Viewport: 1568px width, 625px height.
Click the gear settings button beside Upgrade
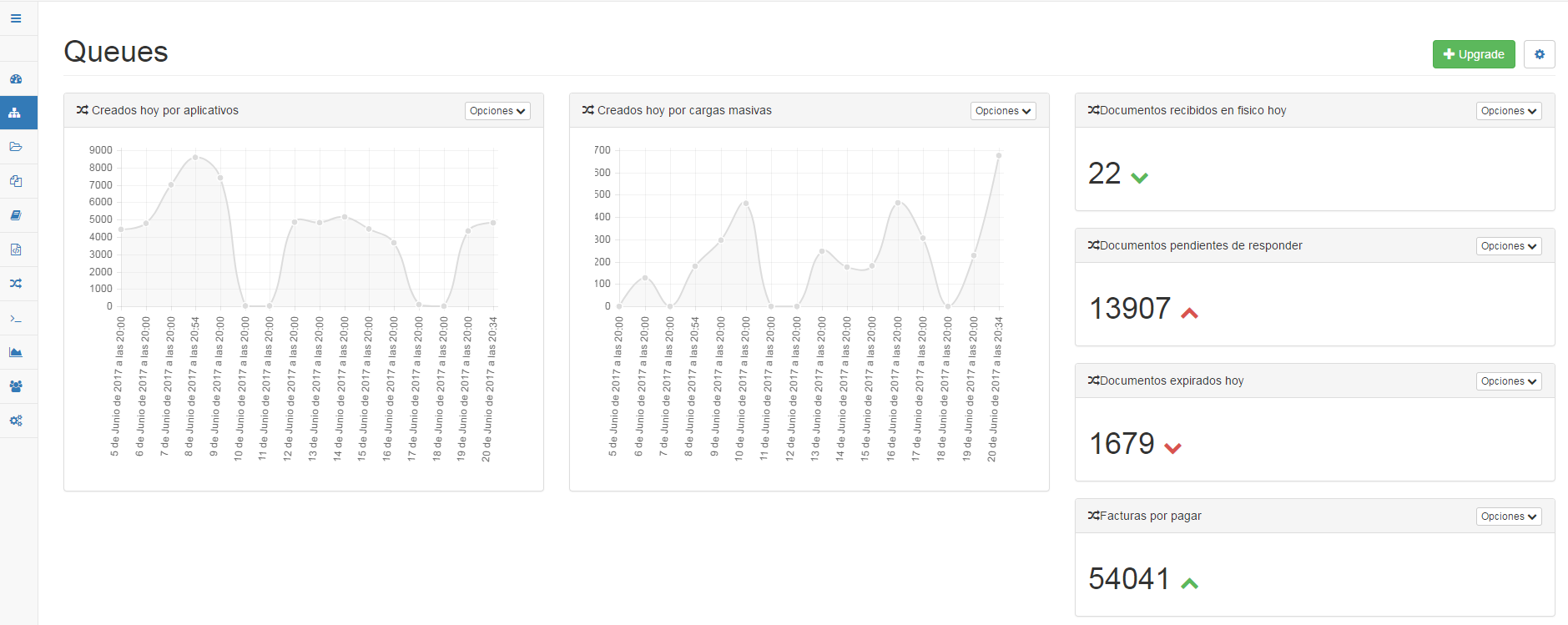(x=1540, y=54)
